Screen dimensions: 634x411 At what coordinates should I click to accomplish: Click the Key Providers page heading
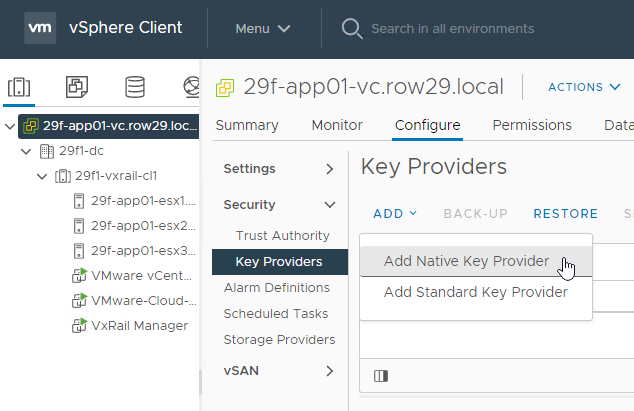point(434,167)
